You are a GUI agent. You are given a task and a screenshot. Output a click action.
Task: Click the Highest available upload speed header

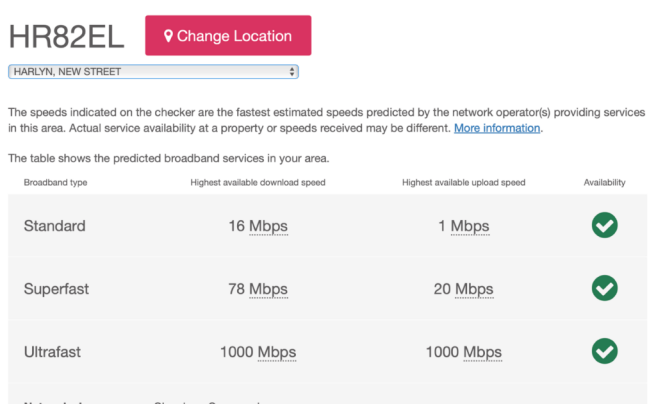[x=463, y=183]
